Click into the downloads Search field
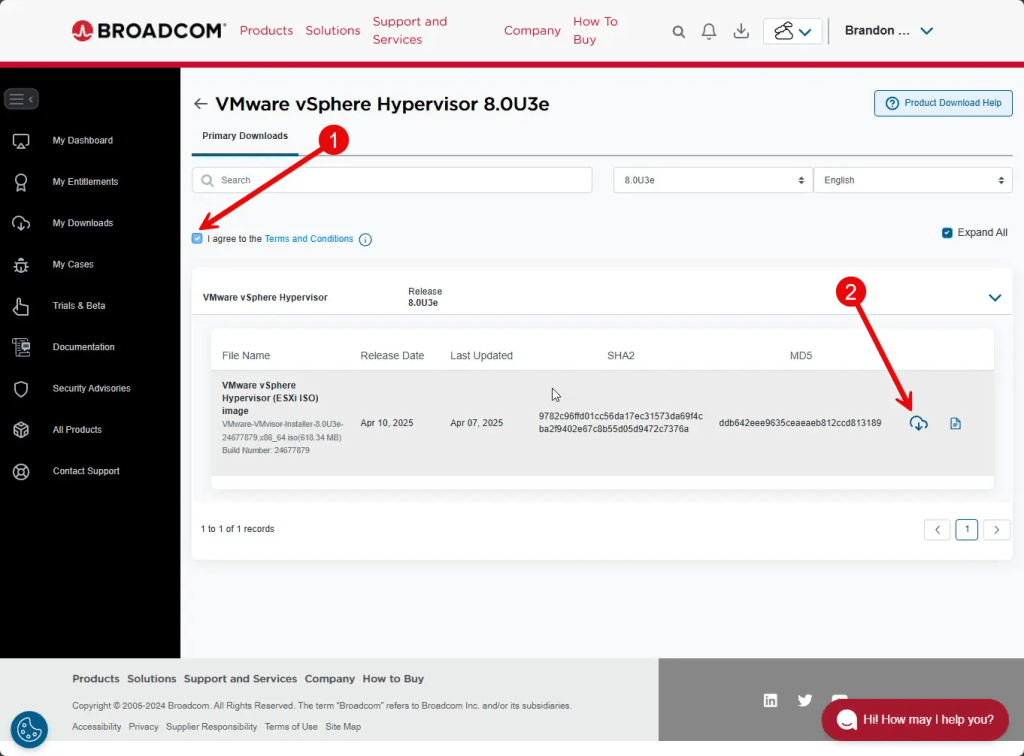Screen dimensions: 1024x756 [x=400, y=180]
